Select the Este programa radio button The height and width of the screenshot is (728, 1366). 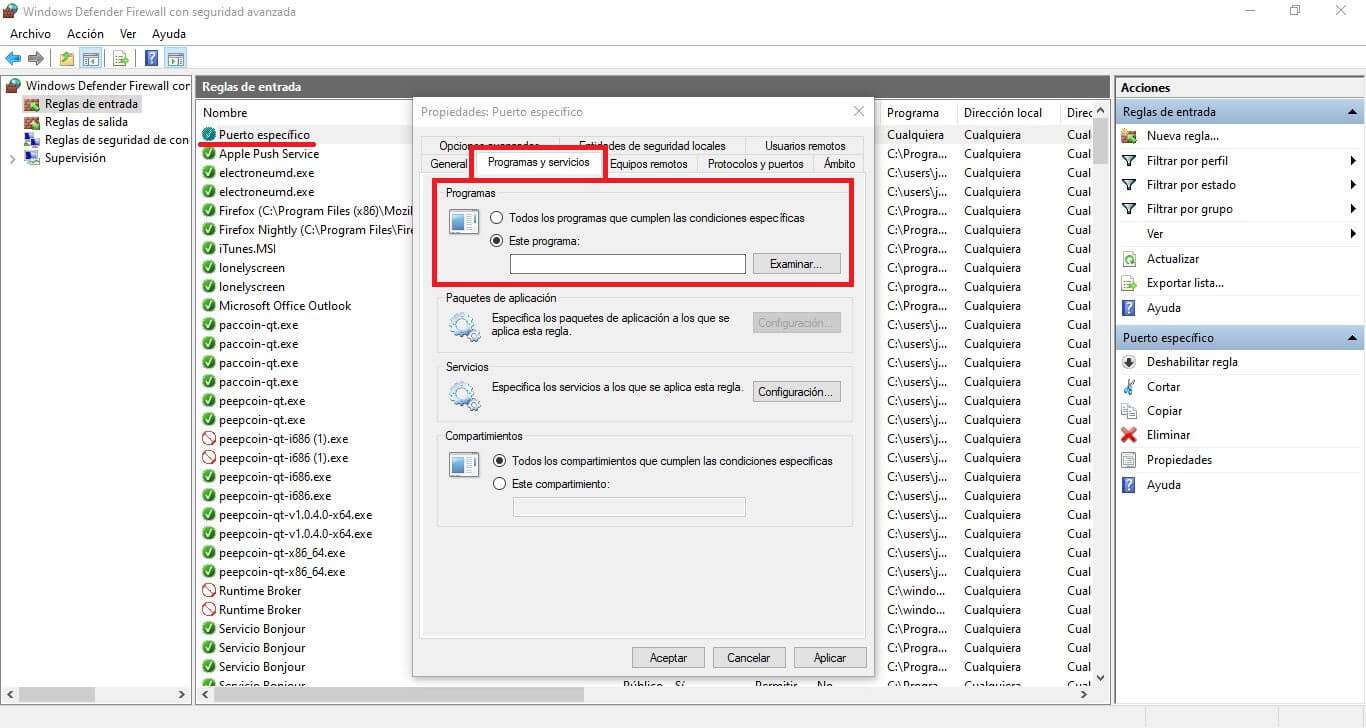(497, 241)
